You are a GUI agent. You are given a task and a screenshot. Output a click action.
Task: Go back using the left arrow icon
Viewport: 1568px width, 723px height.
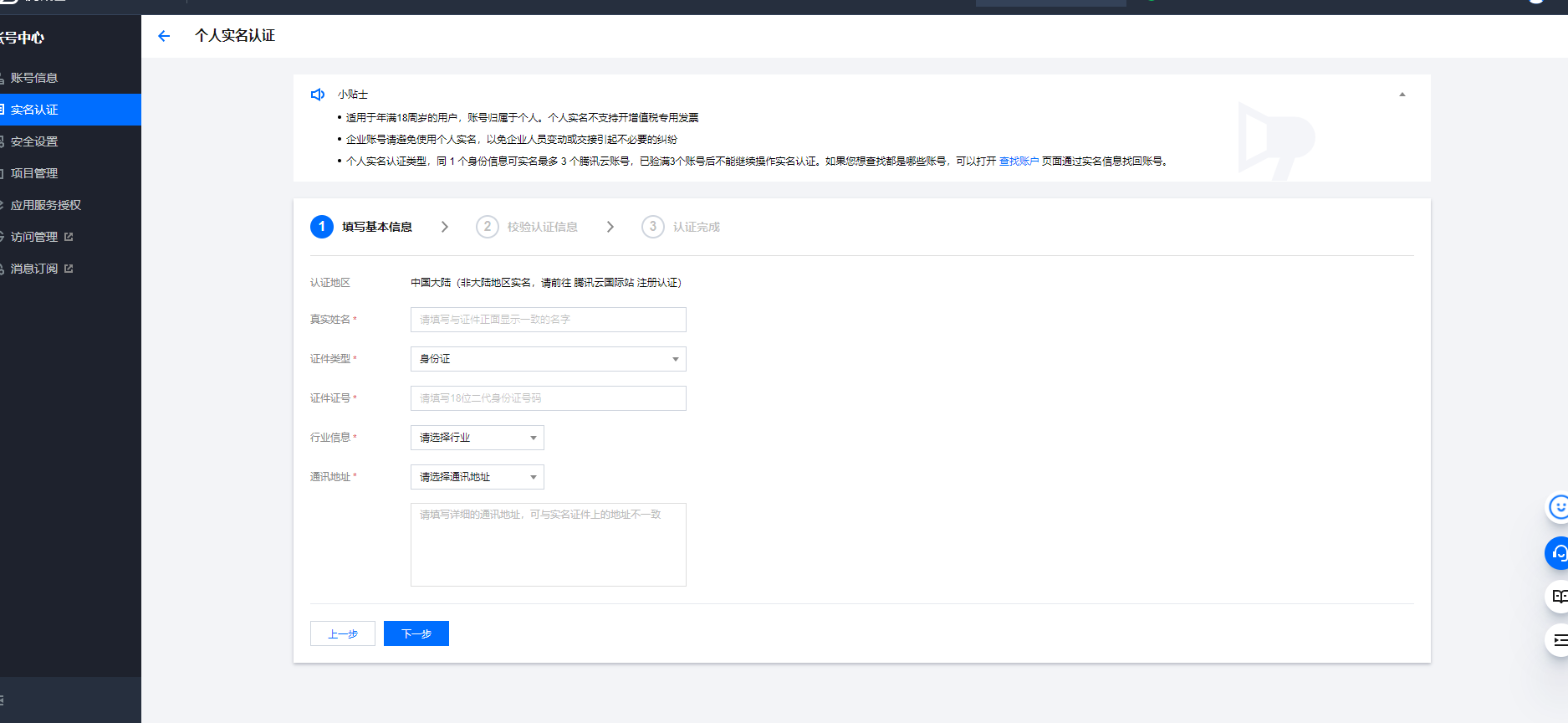(164, 36)
